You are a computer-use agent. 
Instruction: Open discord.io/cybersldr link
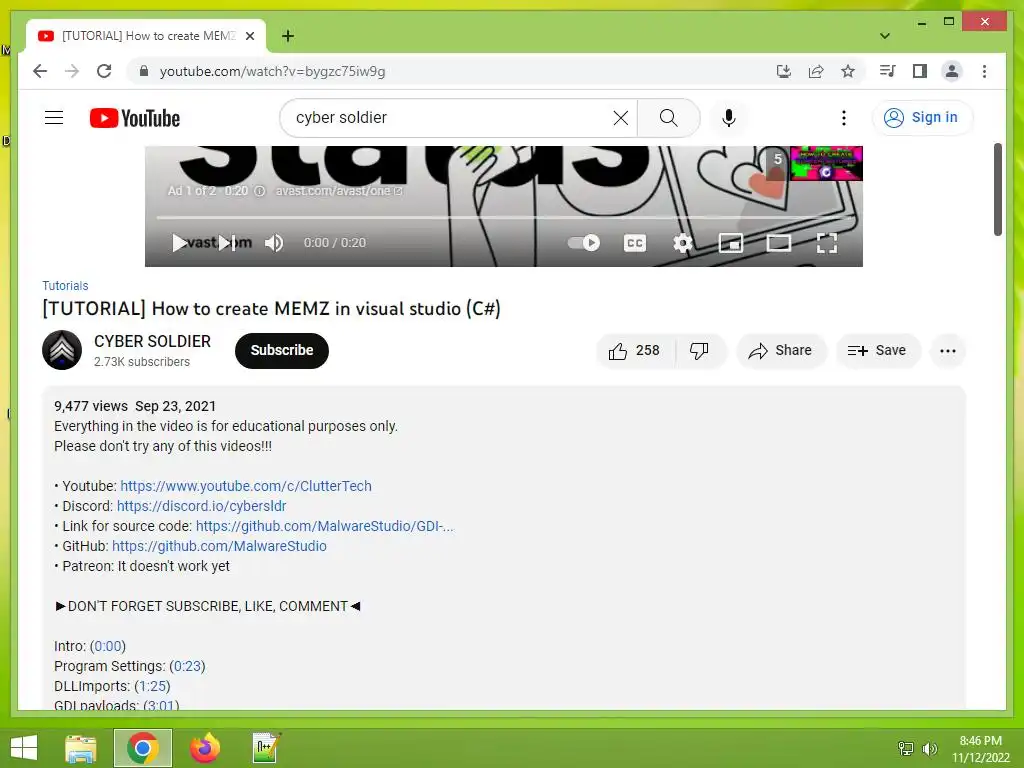[x=201, y=506]
